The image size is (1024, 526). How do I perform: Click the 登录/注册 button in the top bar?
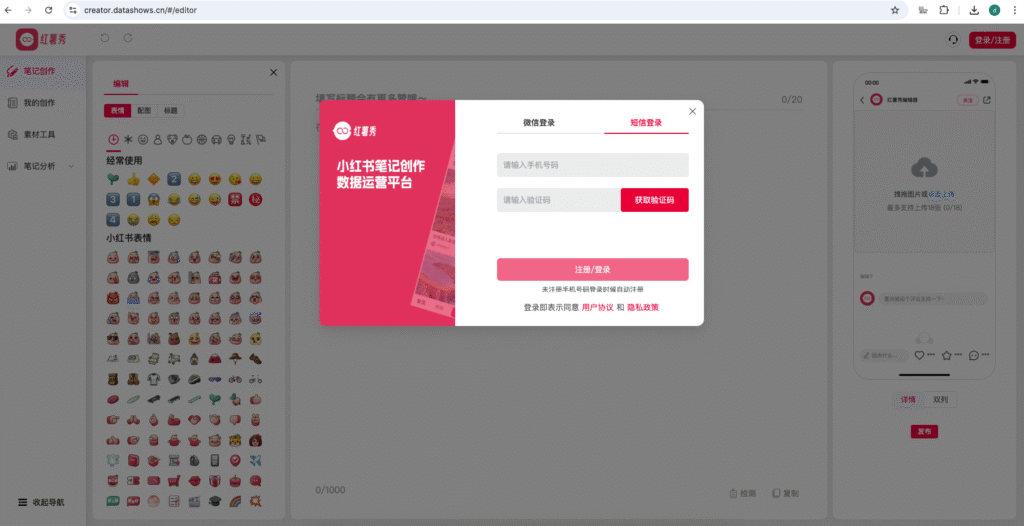[x=993, y=40]
